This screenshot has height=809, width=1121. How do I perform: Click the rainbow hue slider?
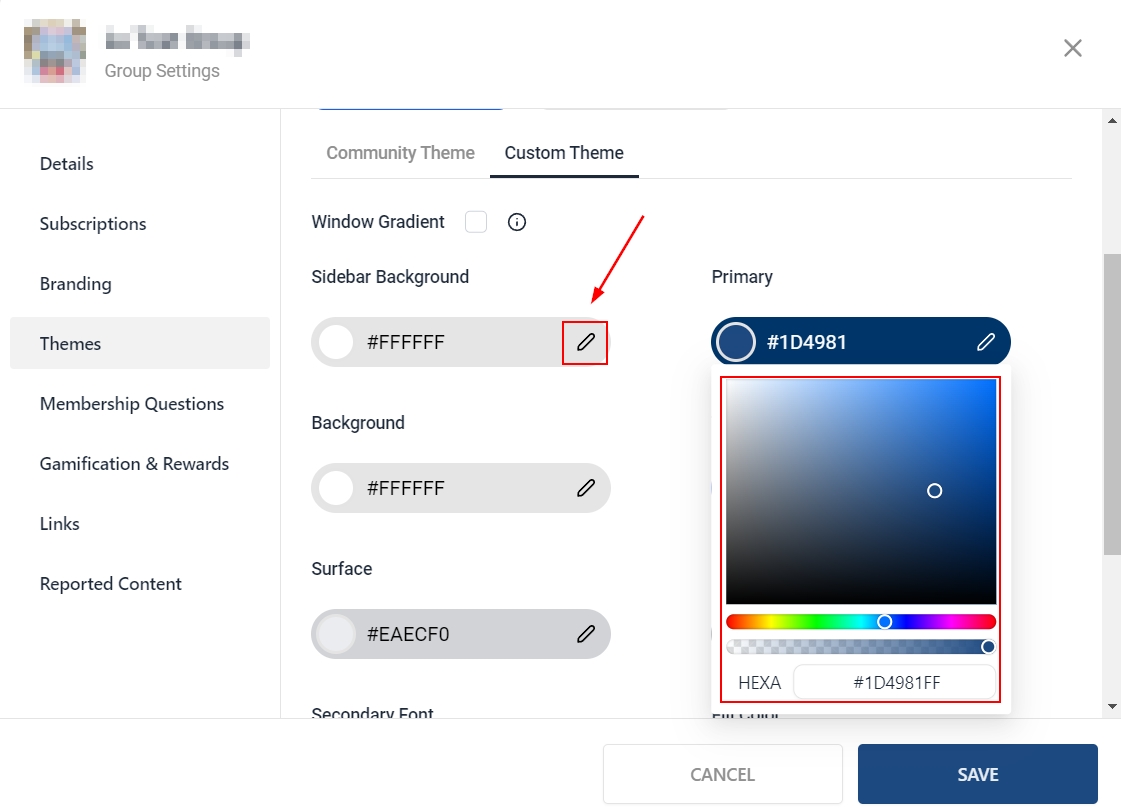pyautogui.click(x=860, y=622)
